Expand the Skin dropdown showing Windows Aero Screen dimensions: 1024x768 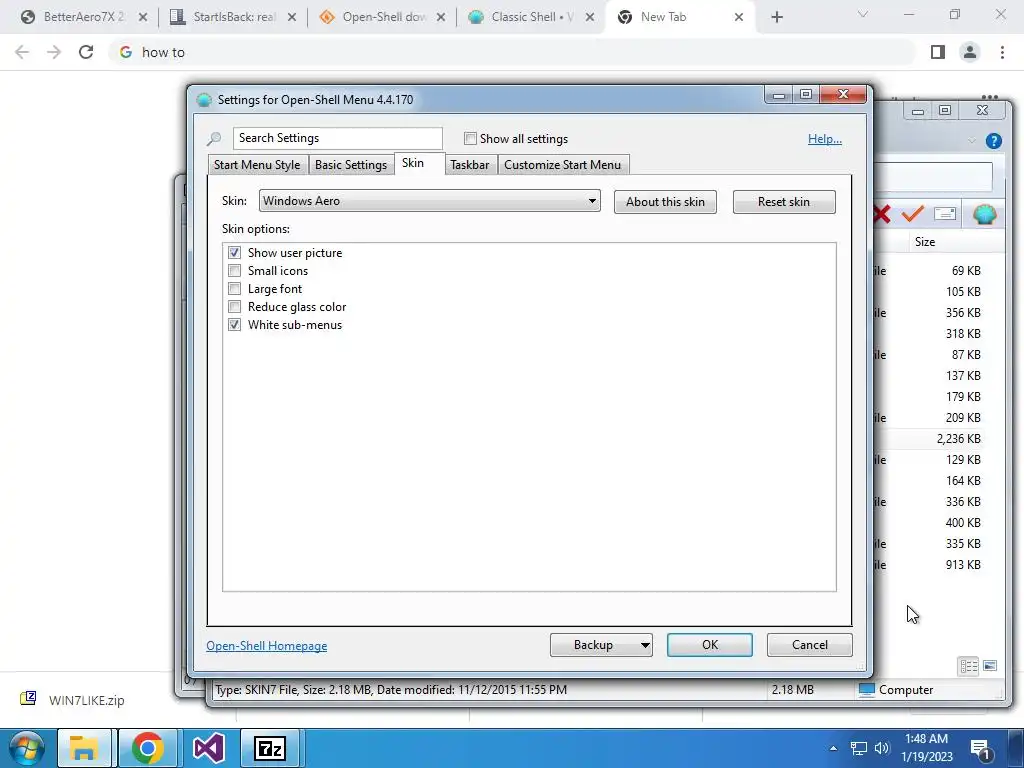click(x=430, y=201)
